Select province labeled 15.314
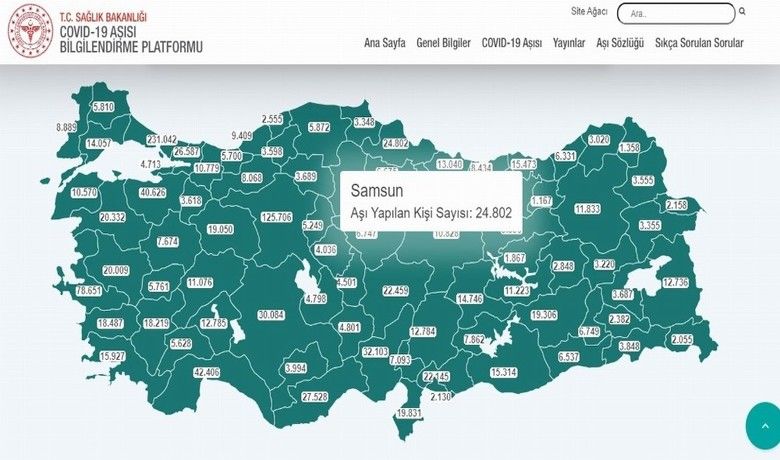 503,372
